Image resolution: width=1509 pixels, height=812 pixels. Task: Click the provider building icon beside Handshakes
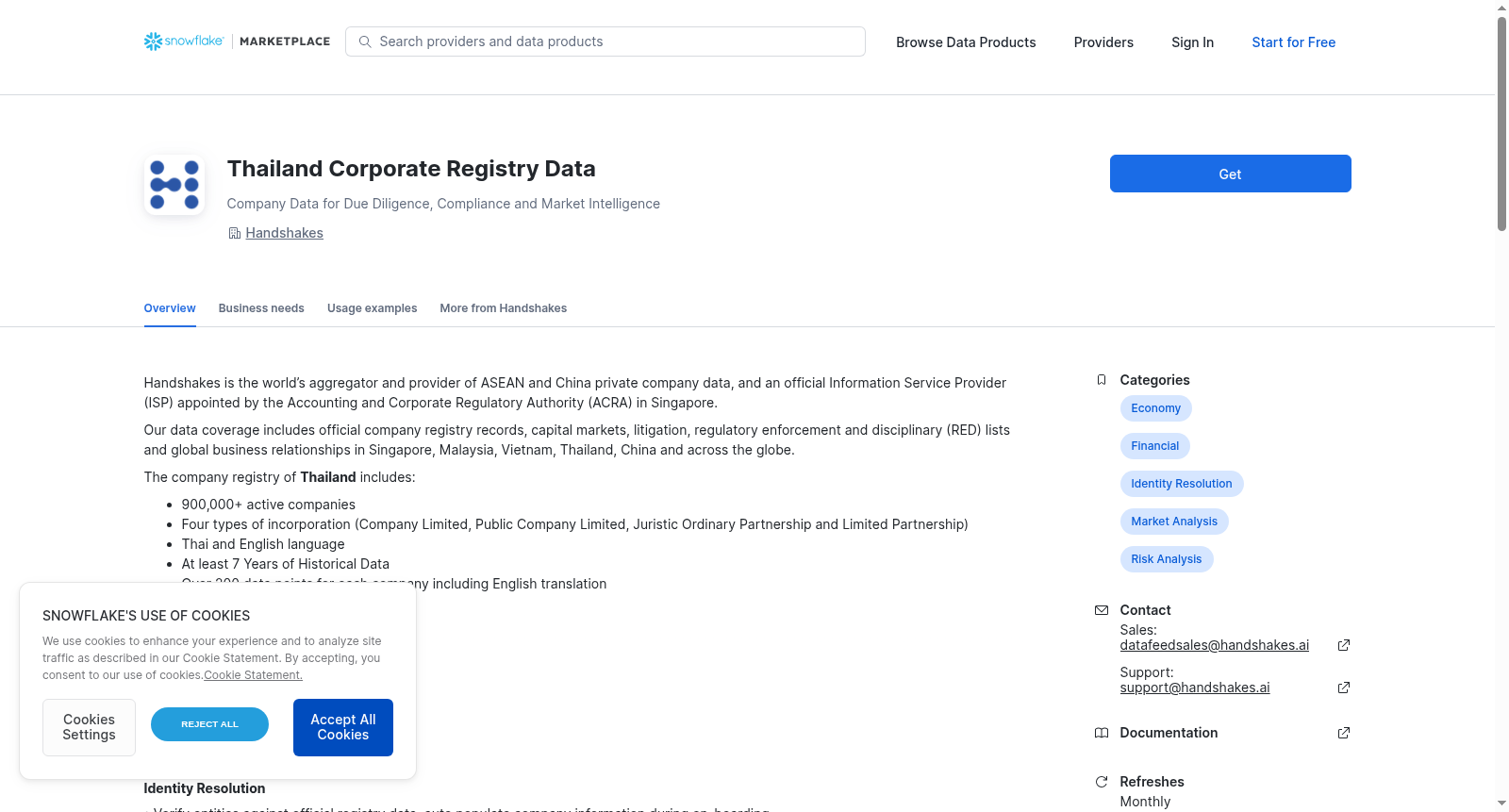click(235, 233)
